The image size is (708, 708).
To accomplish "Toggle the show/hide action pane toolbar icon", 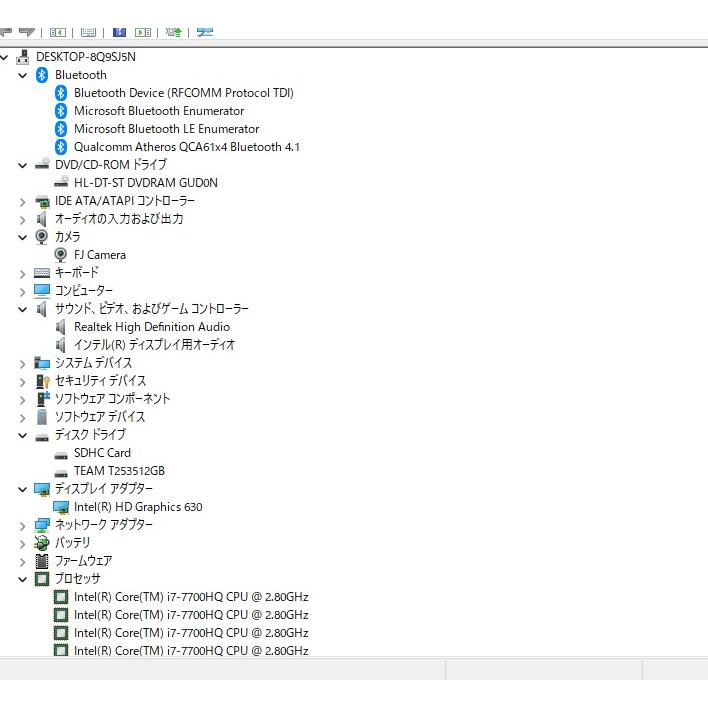I will [x=143, y=32].
